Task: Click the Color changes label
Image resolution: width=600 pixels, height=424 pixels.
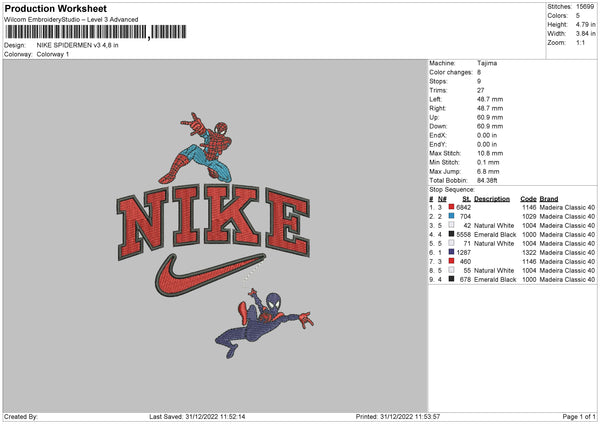Action: tap(451, 72)
